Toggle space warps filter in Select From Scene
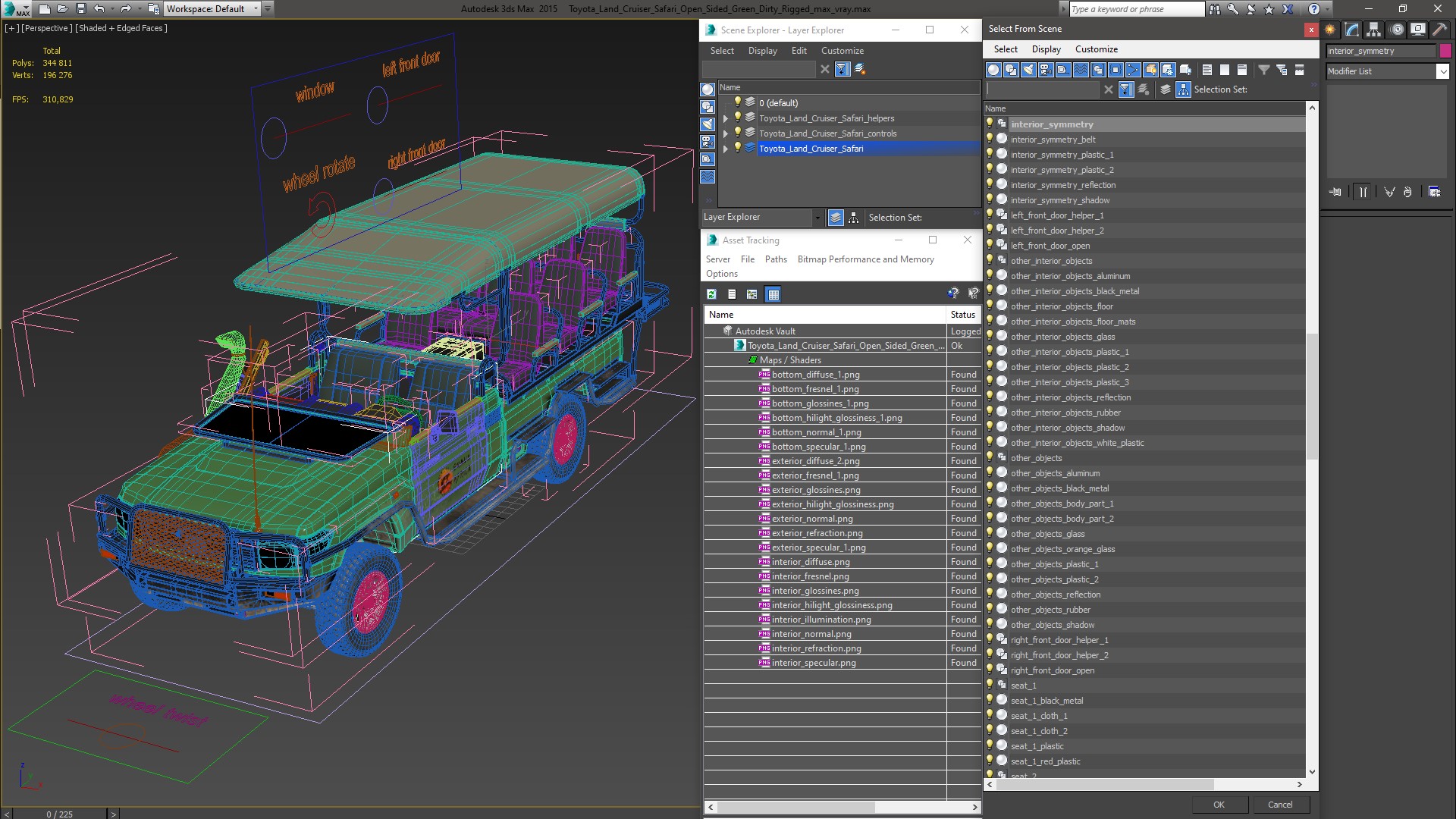1456x819 pixels. (1081, 70)
